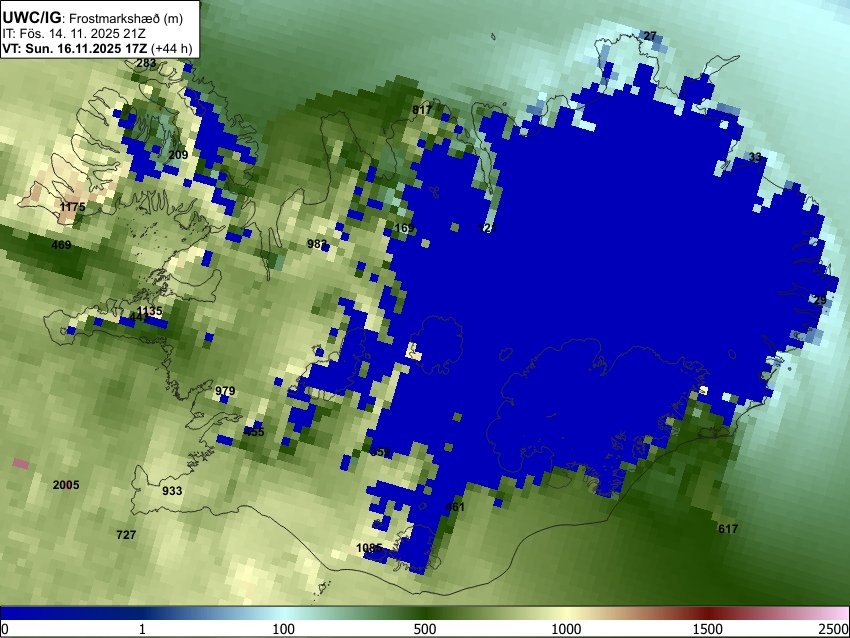Click the '(+44 h)' forecast offset text
This screenshot has width=850, height=638.
pos(171,49)
